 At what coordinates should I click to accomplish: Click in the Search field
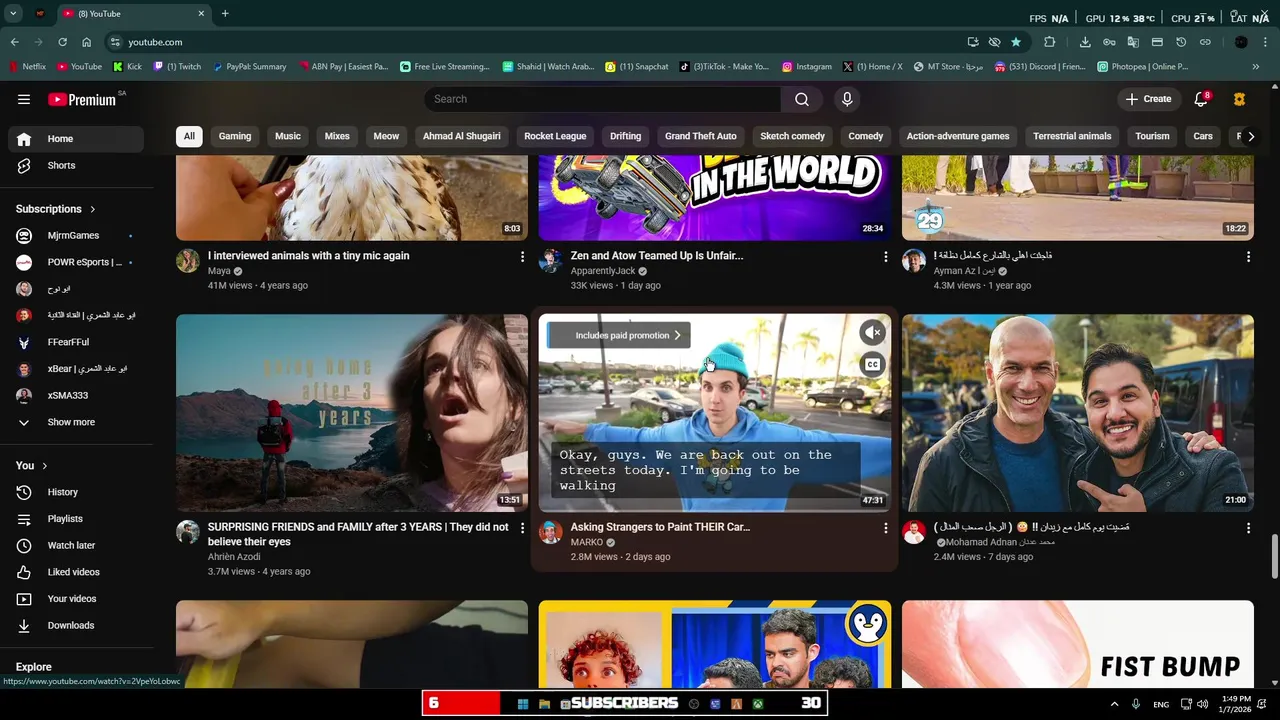(603, 99)
